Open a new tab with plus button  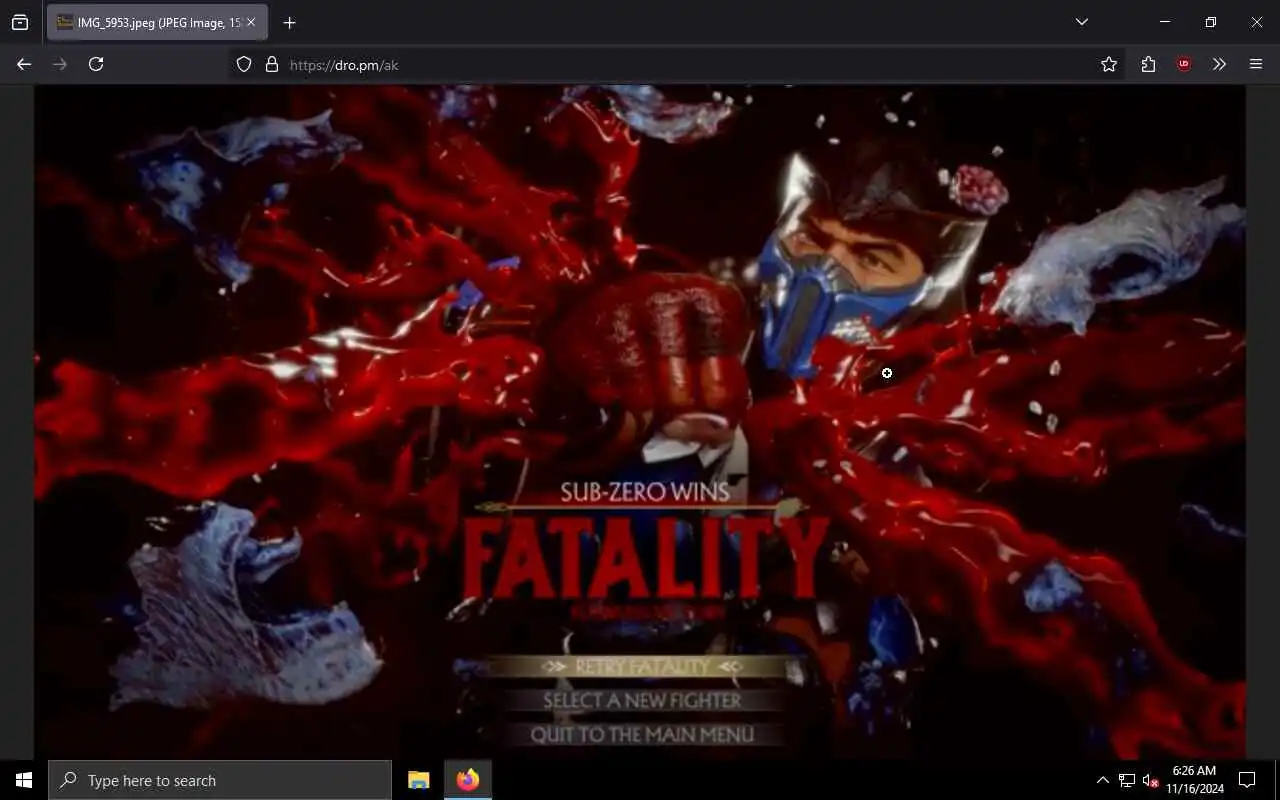pyautogui.click(x=290, y=22)
